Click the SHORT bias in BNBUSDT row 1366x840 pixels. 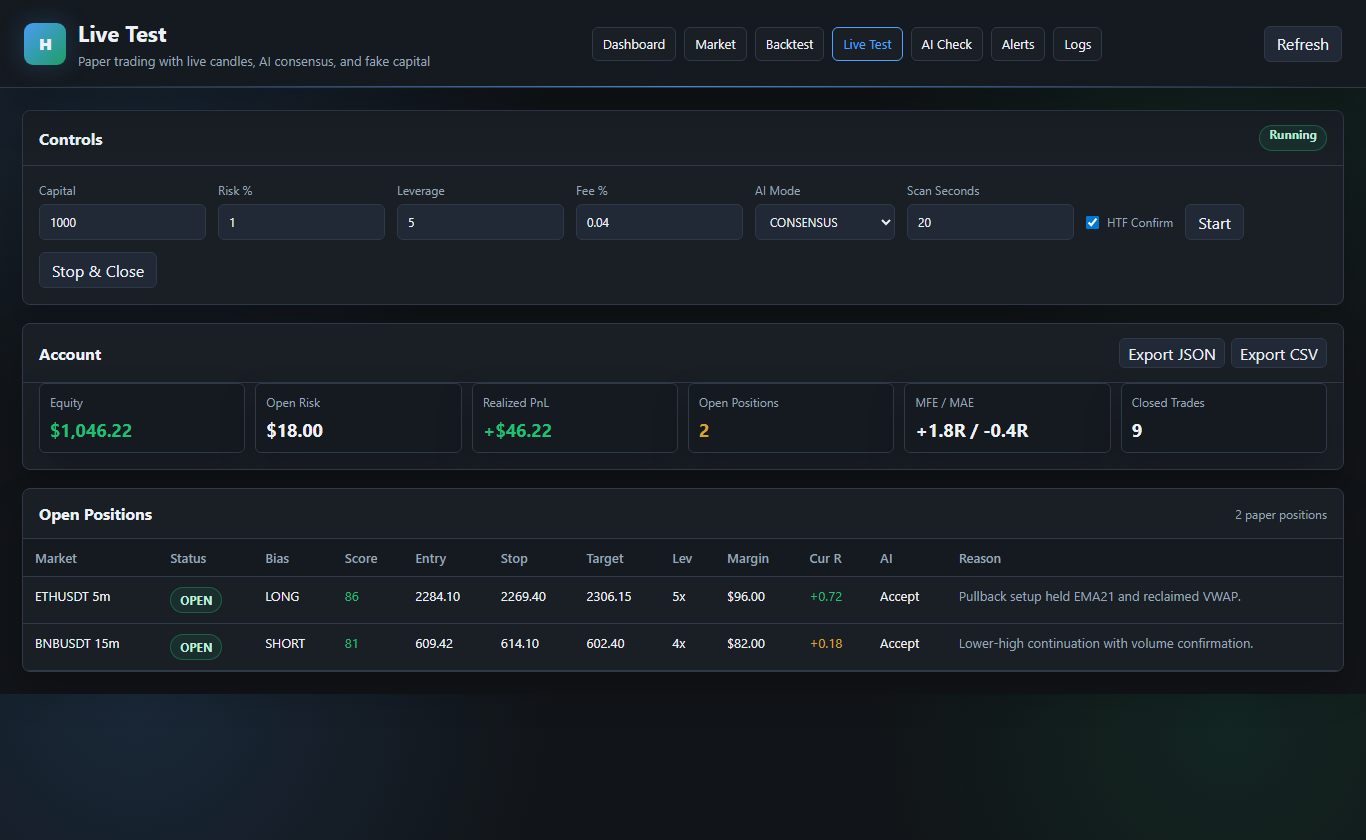pos(285,643)
